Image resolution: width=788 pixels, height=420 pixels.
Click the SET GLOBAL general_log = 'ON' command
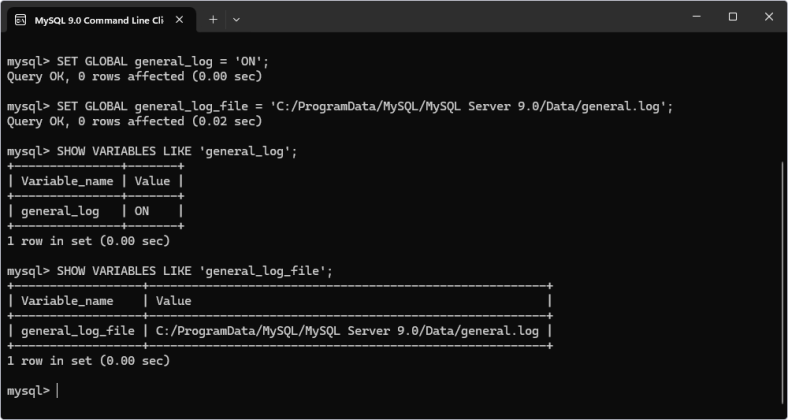(x=163, y=62)
